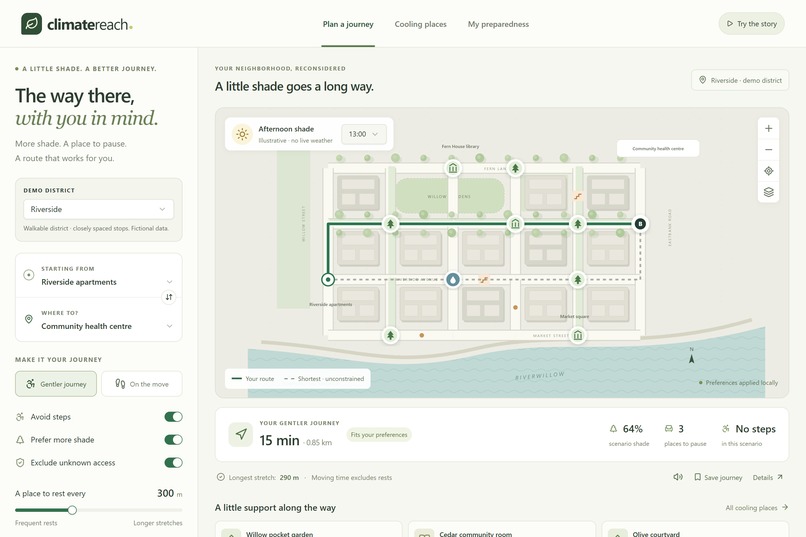
Task: Click the tree marker on Fern Lane
Action: click(x=515, y=168)
